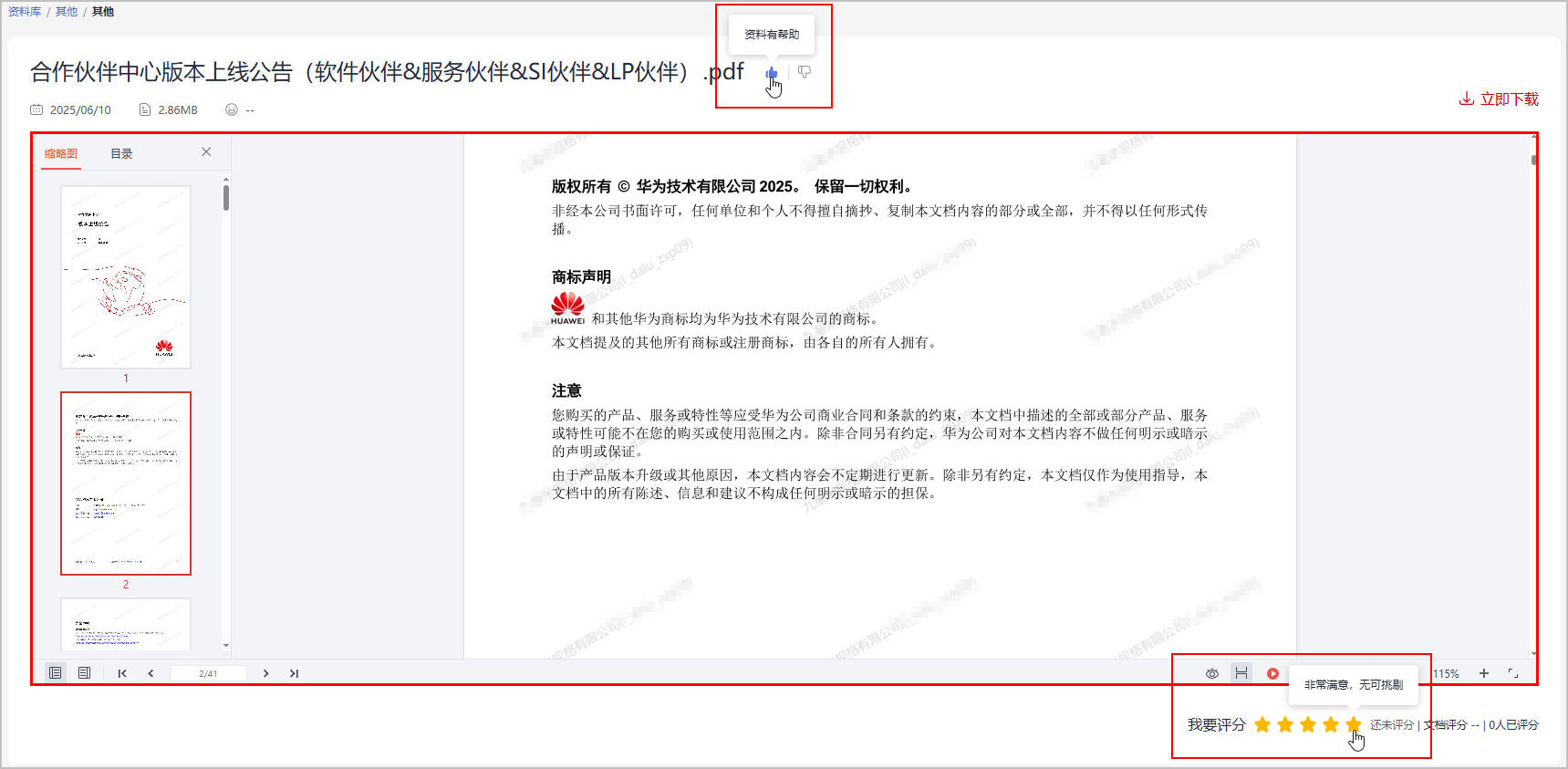Rate two stars
1568x769 pixels.
[1285, 724]
